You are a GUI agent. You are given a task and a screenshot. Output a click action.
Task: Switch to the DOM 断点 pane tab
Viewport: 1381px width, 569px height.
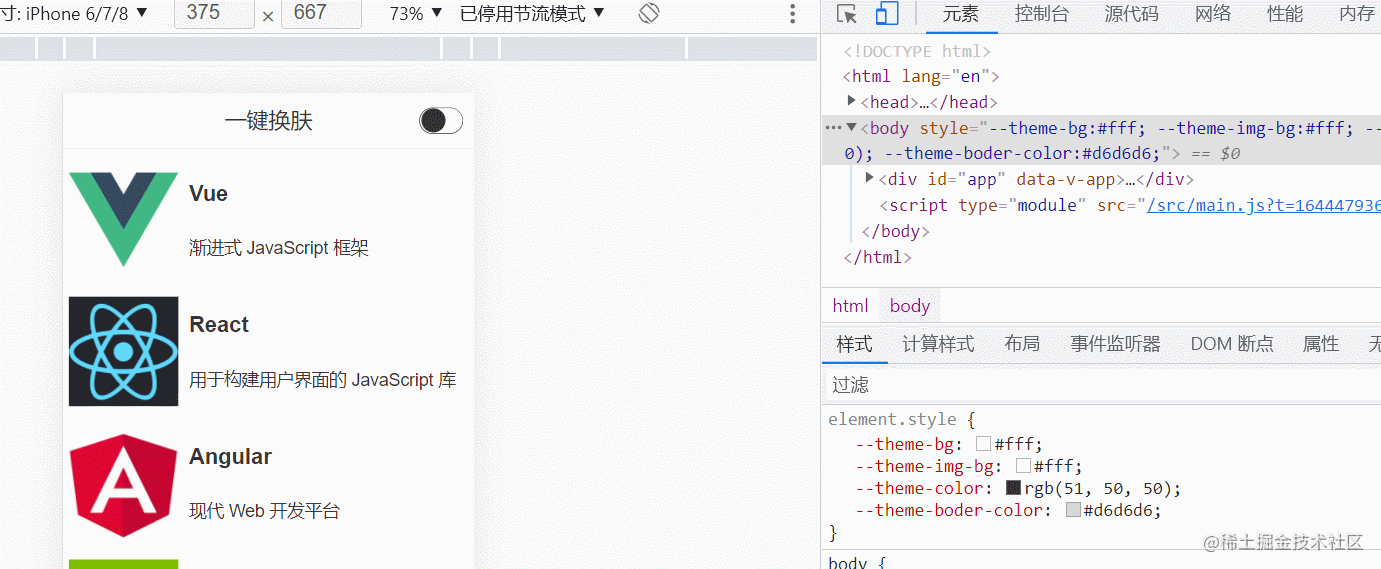1232,344
